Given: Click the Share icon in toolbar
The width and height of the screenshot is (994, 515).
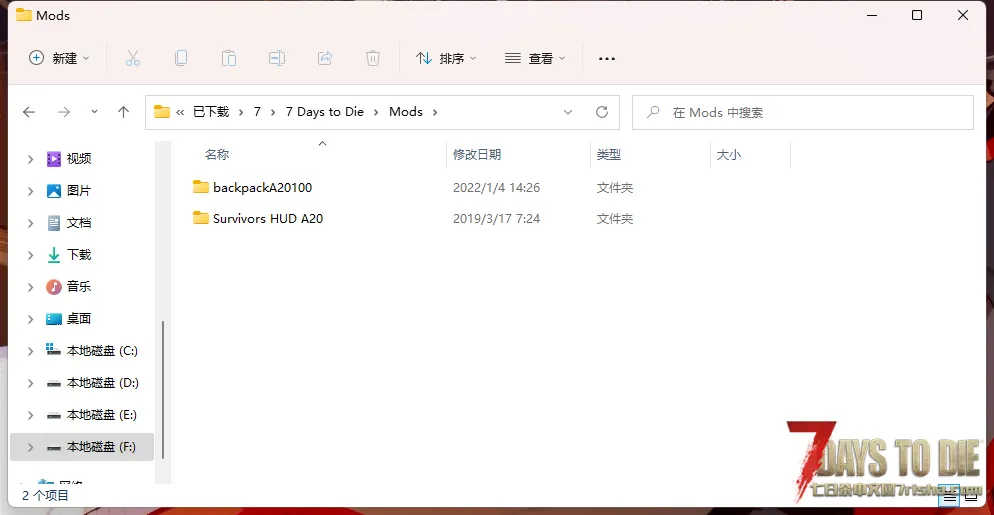Looking at the screenshot, I should (x=325, y=58).
